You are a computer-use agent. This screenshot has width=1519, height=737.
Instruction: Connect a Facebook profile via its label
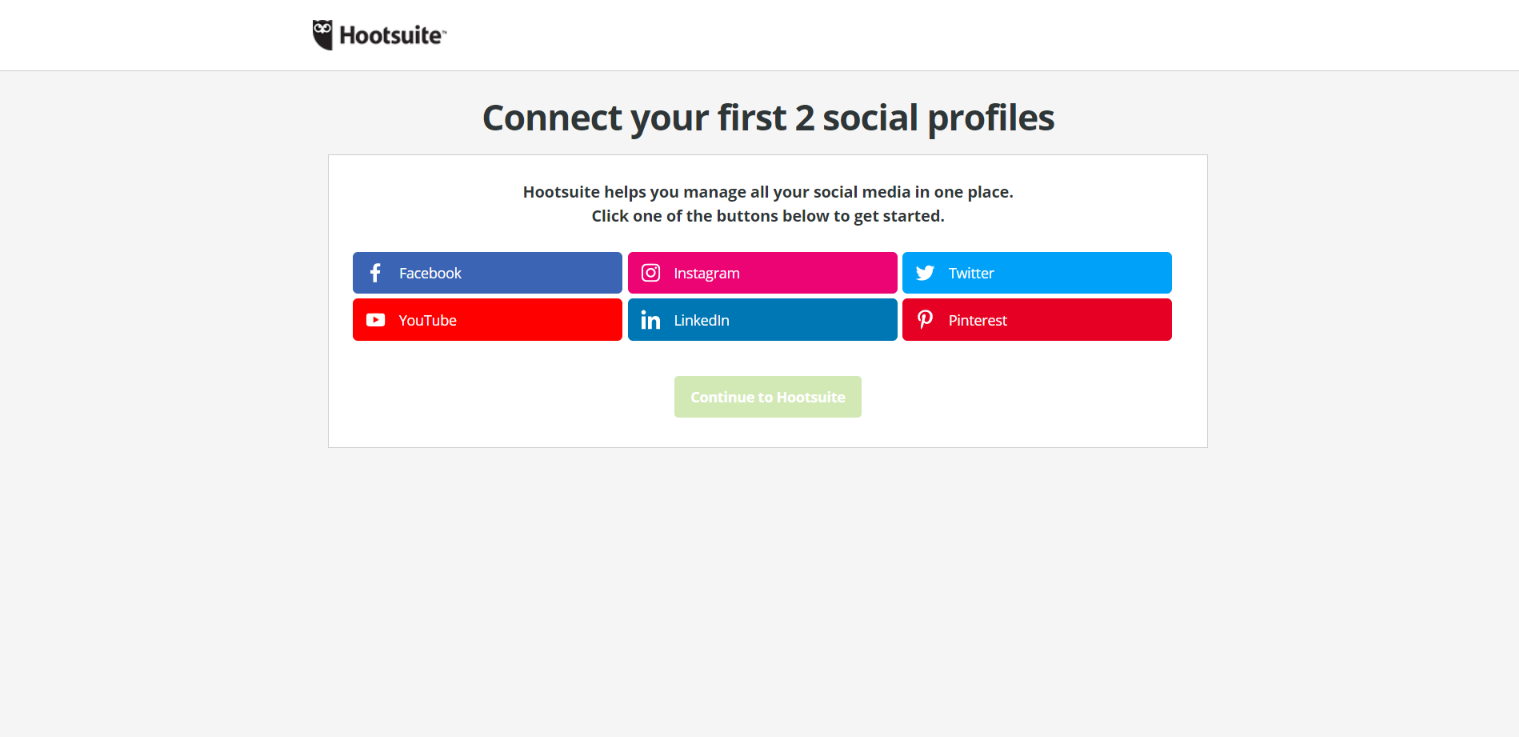click(430, 273)
